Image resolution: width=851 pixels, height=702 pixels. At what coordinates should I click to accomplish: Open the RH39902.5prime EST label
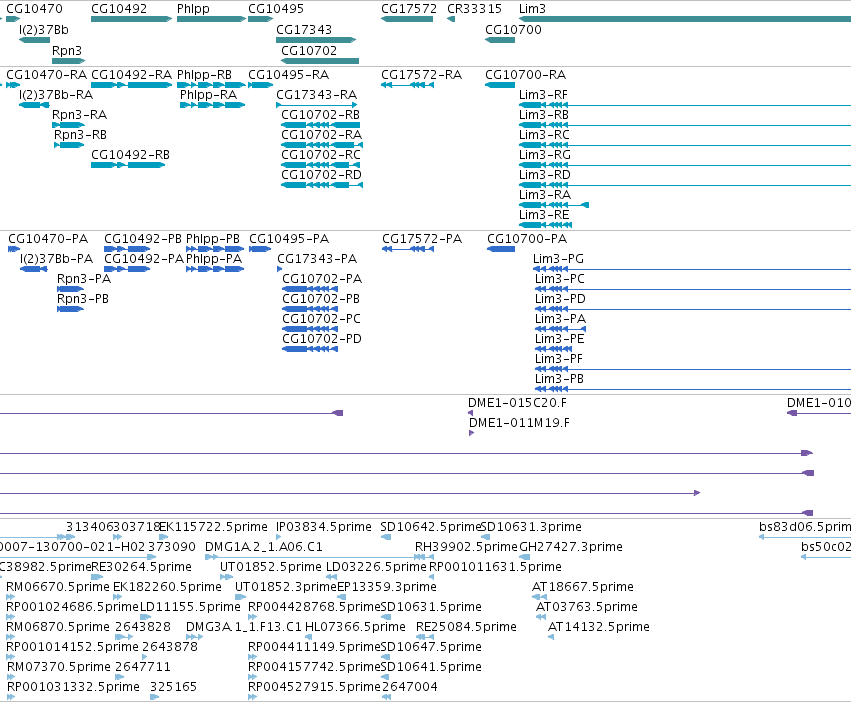(466, 547)
